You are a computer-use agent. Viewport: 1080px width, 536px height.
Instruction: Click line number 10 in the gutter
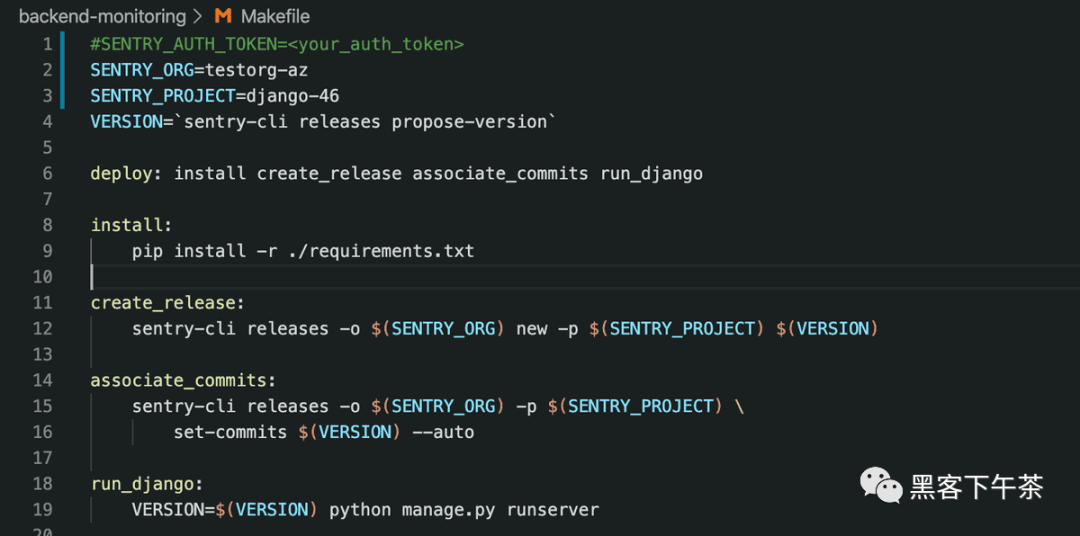tap(42, 277)
